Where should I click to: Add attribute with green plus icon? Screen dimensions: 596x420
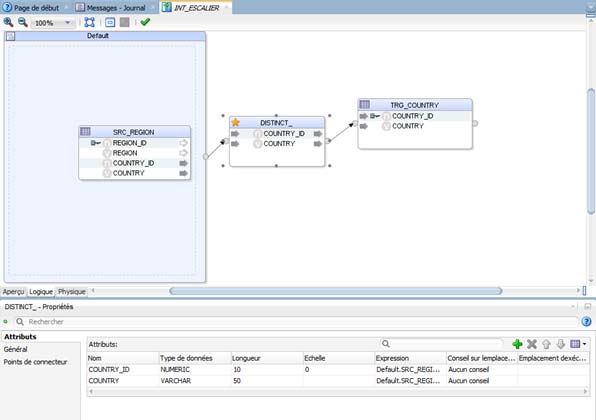click(x=517, y=344)
